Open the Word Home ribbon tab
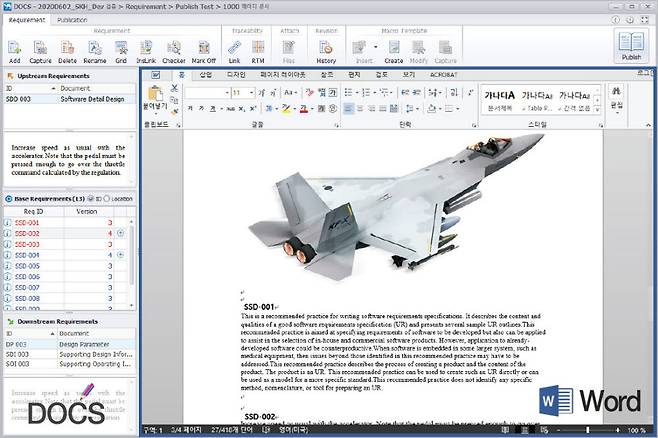 [x=182, y=75]
